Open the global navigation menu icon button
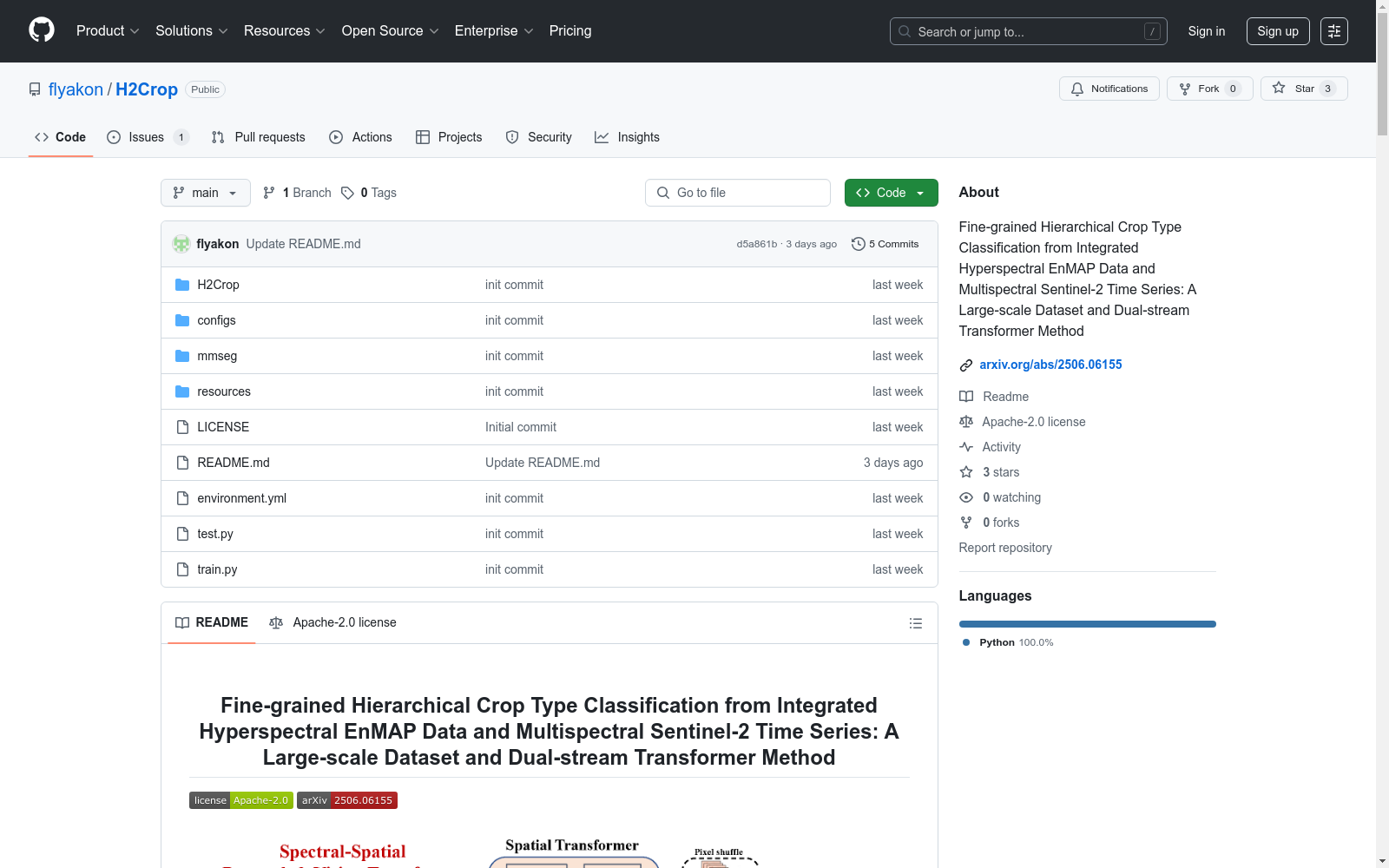 tap(1334, 31)
